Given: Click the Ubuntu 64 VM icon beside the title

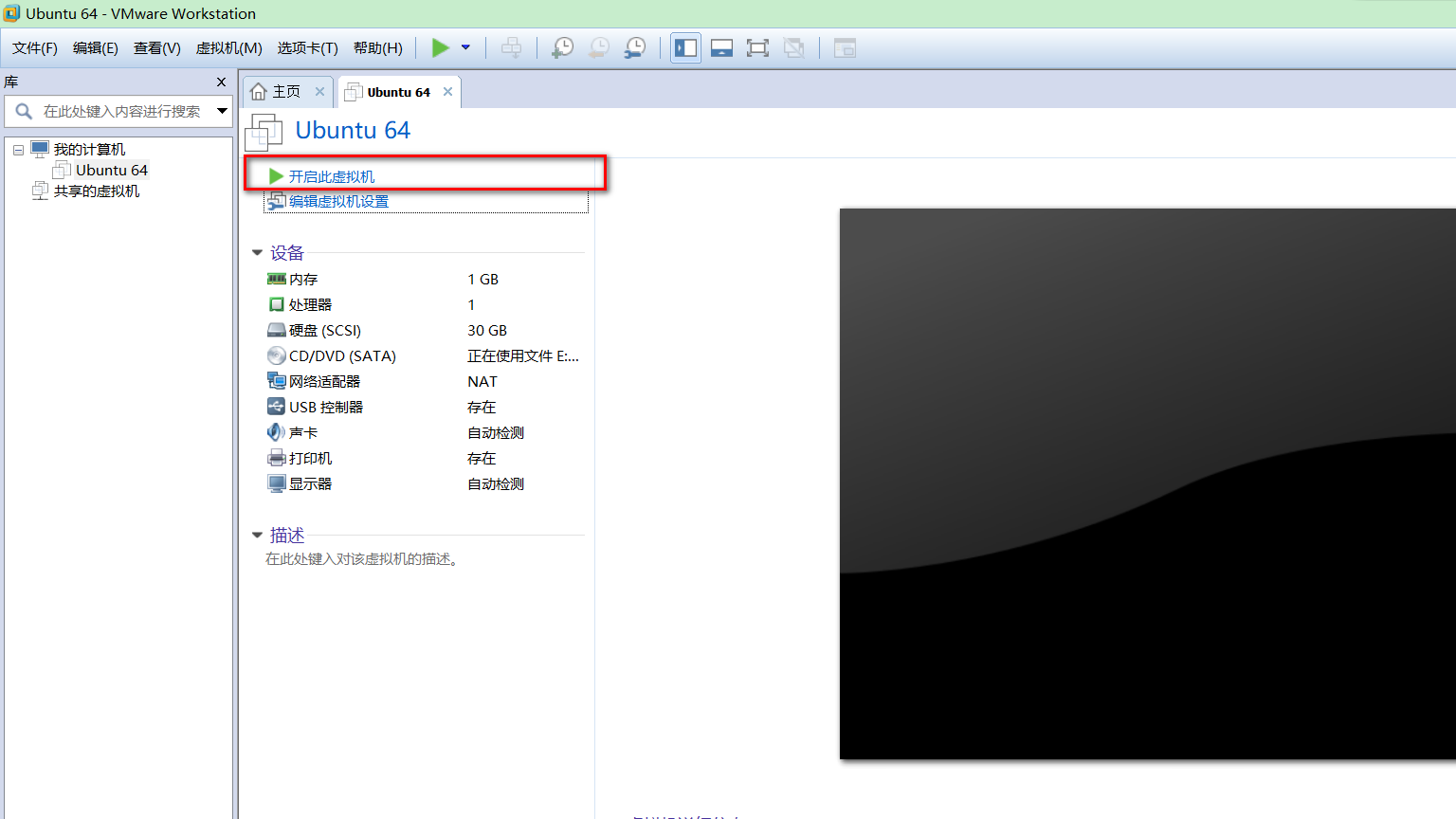Looking at the screenshot, I should (x=264, y=132).
